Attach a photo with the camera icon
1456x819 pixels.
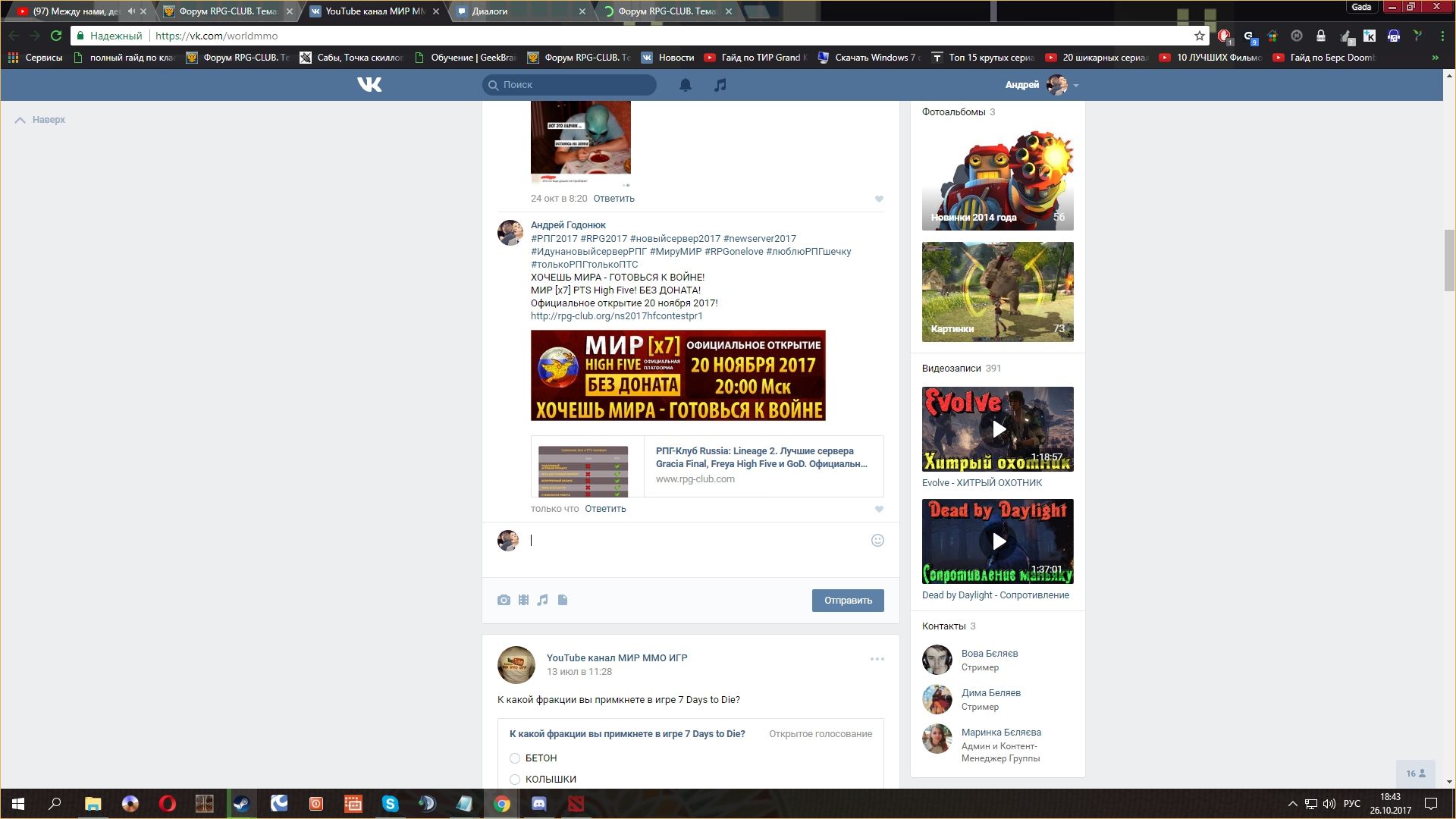click(504, 600)
